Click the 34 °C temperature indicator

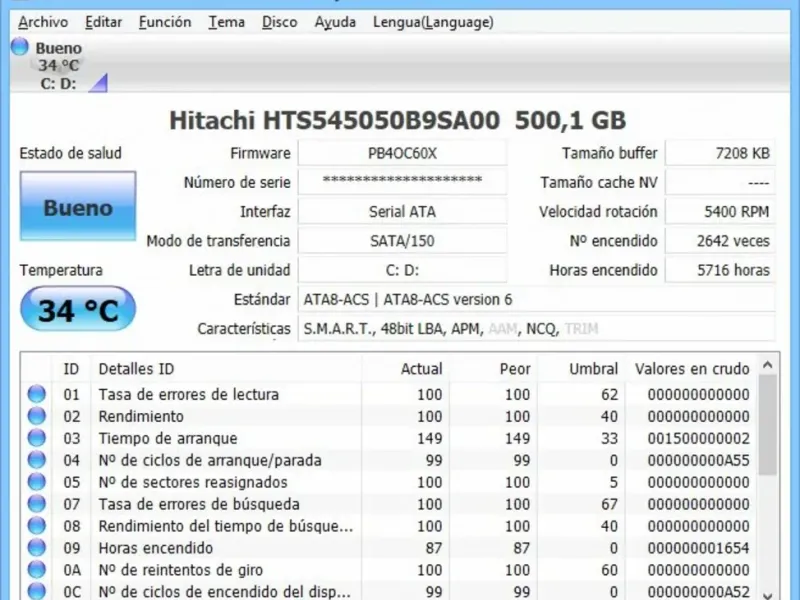[x=78, y=309]
